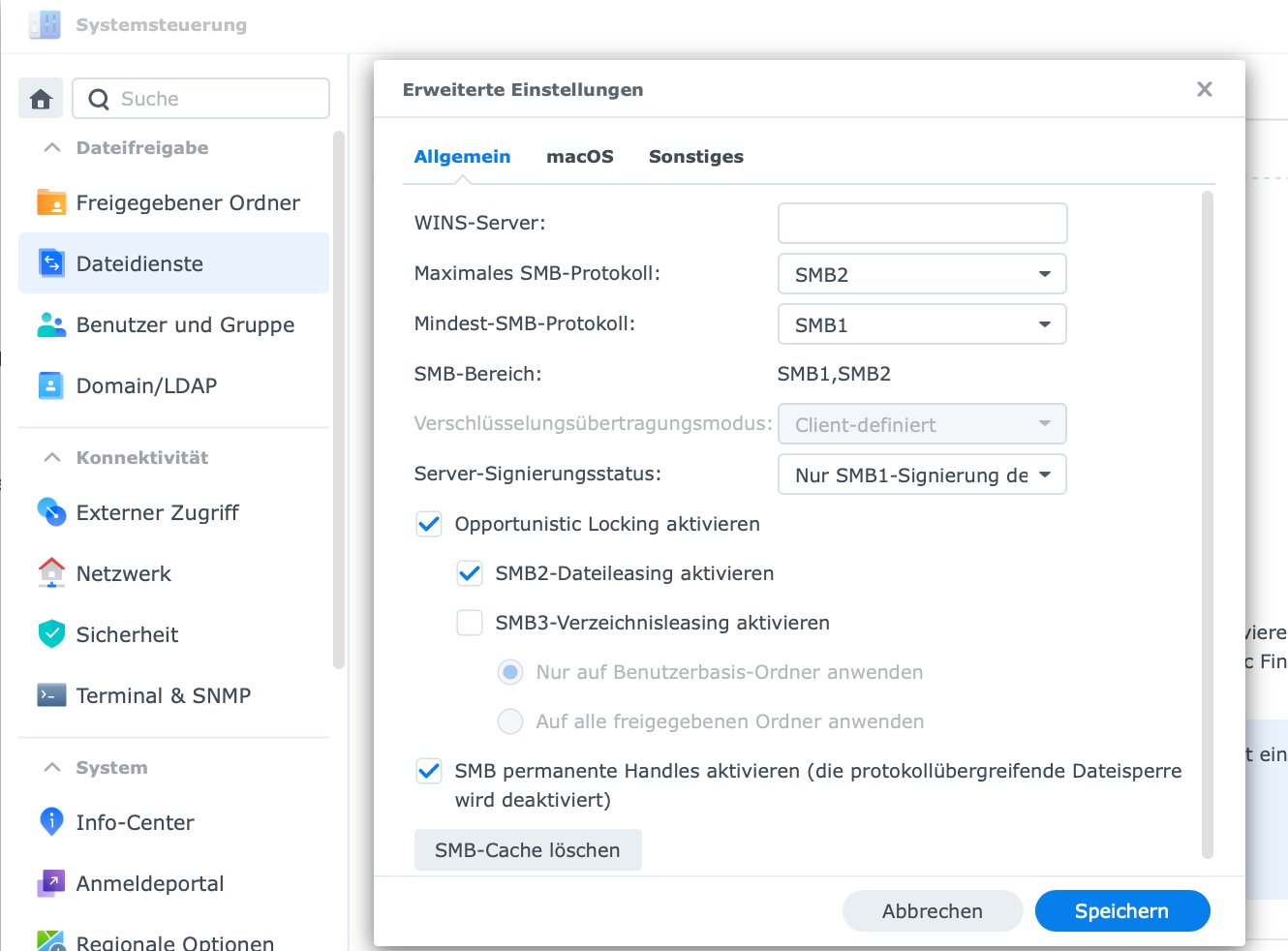Open the Maximales SMB-Protokoll dropdown
The image size is (1288, 951).
point(922,274)
